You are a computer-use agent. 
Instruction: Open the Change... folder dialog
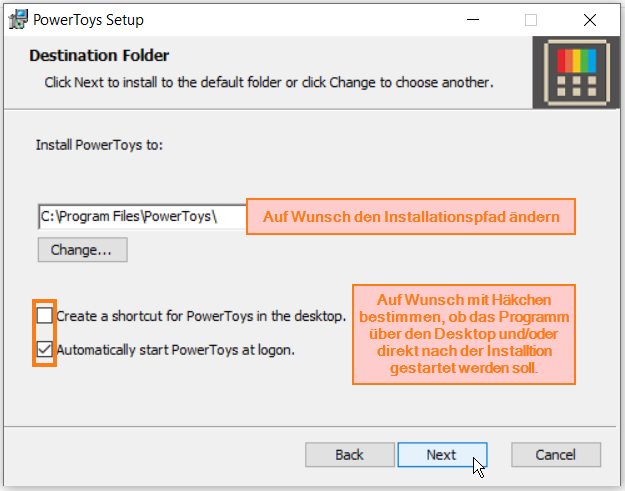pos(83,250)
